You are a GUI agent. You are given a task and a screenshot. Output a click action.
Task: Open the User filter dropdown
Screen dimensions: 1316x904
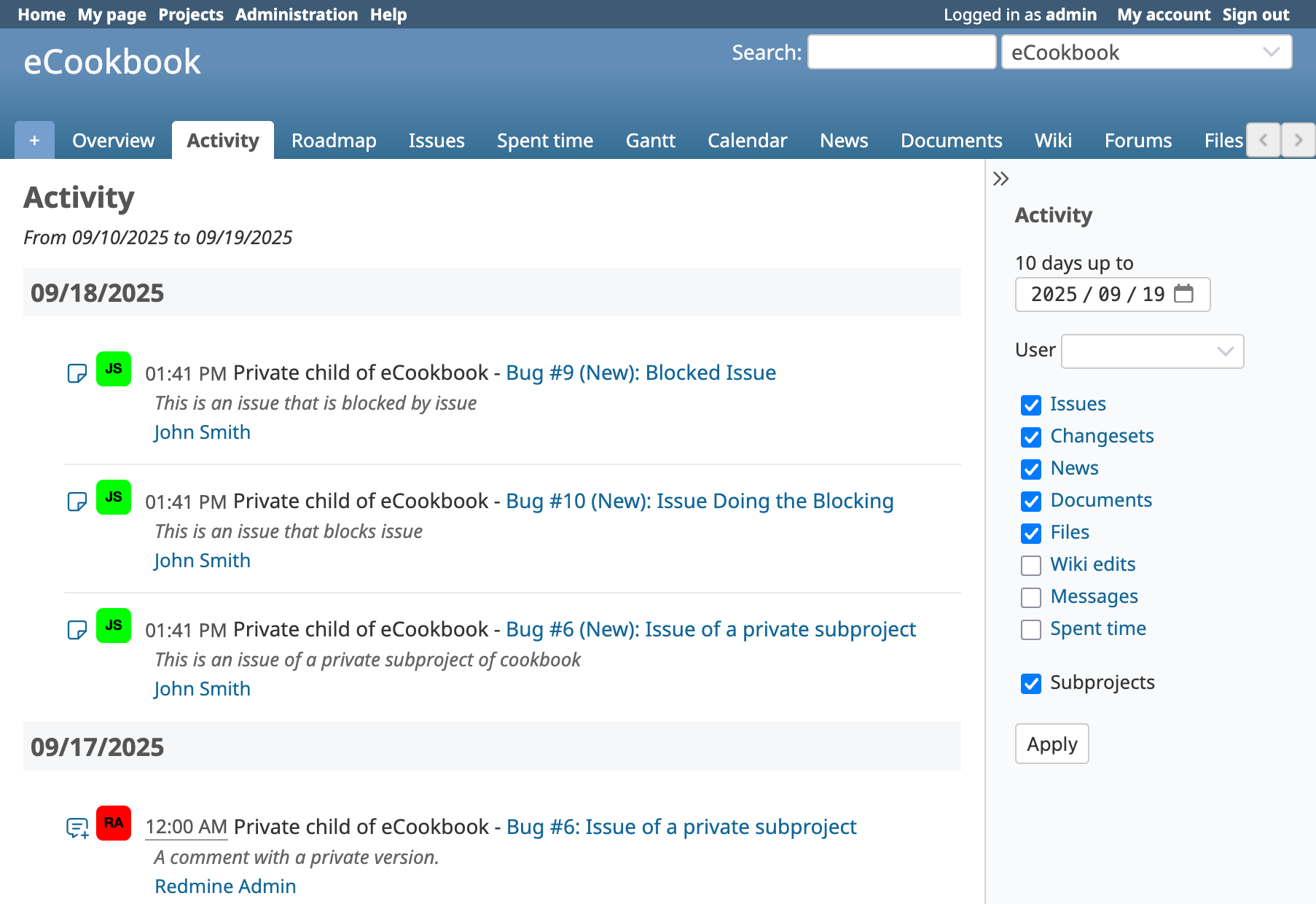(1152, 351)
